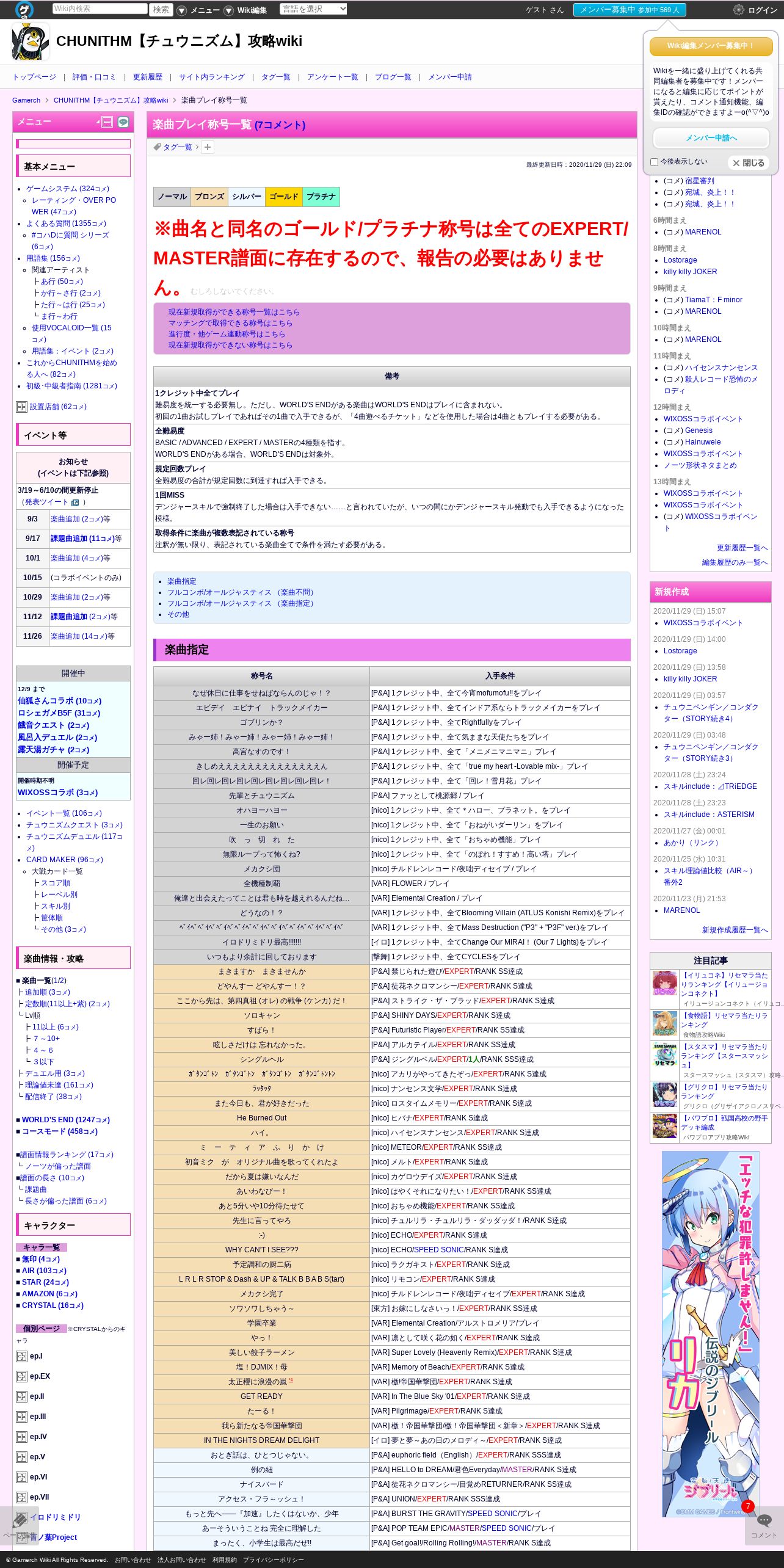Add a tag with the plus button
The height and width of the screenshot is (1568, 784).
tap(208, 147)
